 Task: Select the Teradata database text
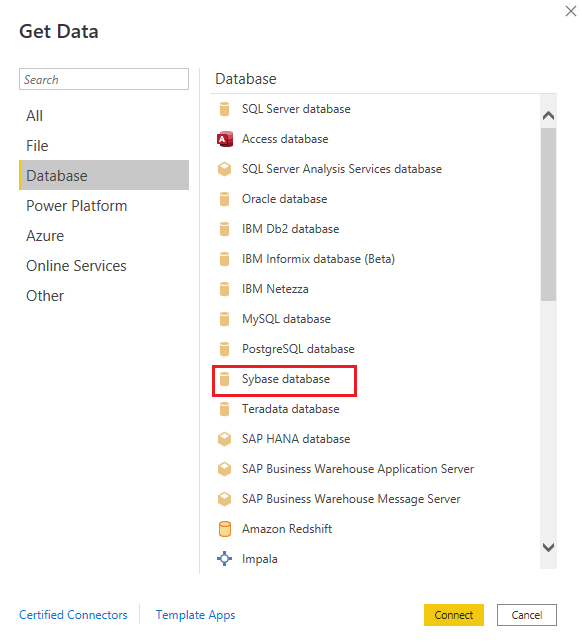(290, 409)
